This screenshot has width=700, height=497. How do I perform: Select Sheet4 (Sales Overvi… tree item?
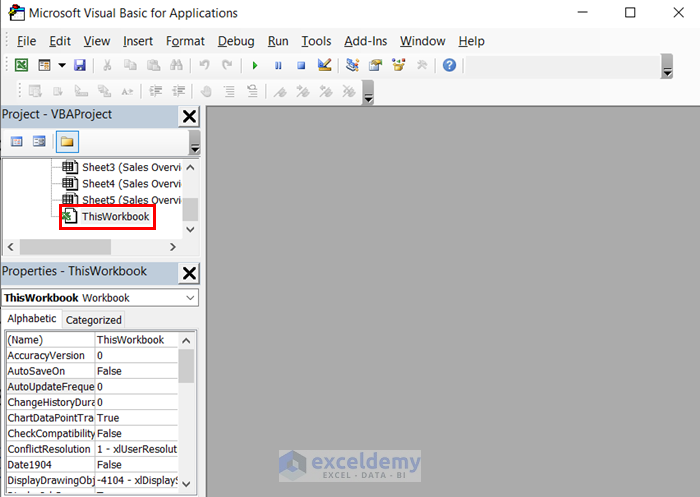tap(121, 184)
